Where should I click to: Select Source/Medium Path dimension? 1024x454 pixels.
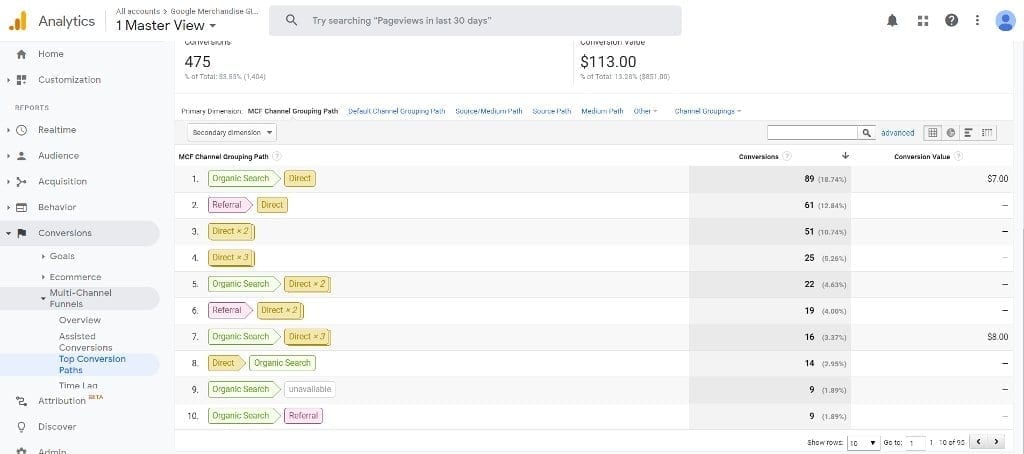pyautogui.click(x=488, y=111)
